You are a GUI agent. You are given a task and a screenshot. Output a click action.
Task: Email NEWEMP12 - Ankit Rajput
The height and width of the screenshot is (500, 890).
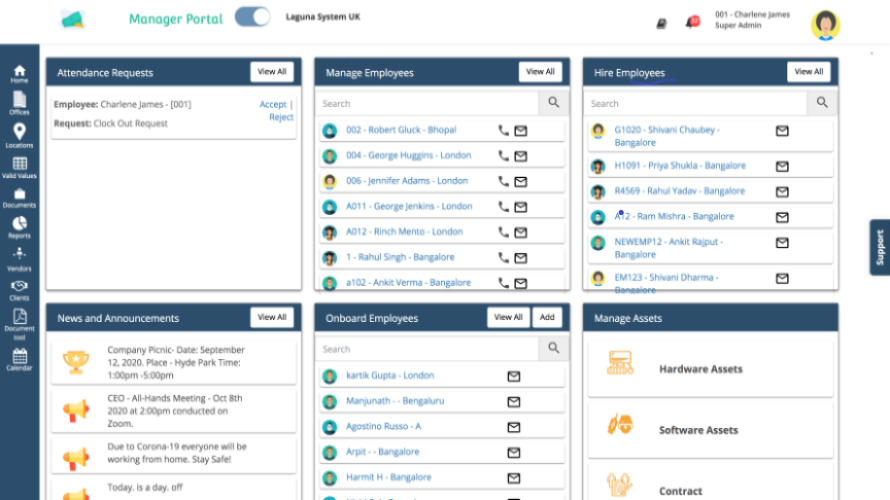click(782, 243)
